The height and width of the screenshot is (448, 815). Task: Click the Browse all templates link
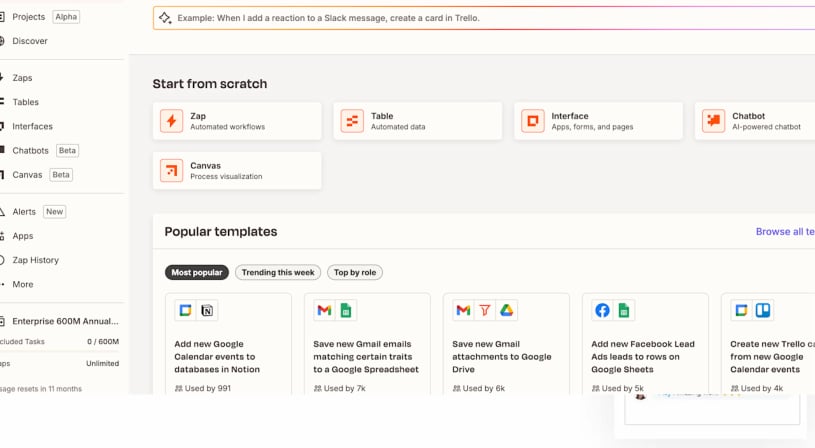784,231
